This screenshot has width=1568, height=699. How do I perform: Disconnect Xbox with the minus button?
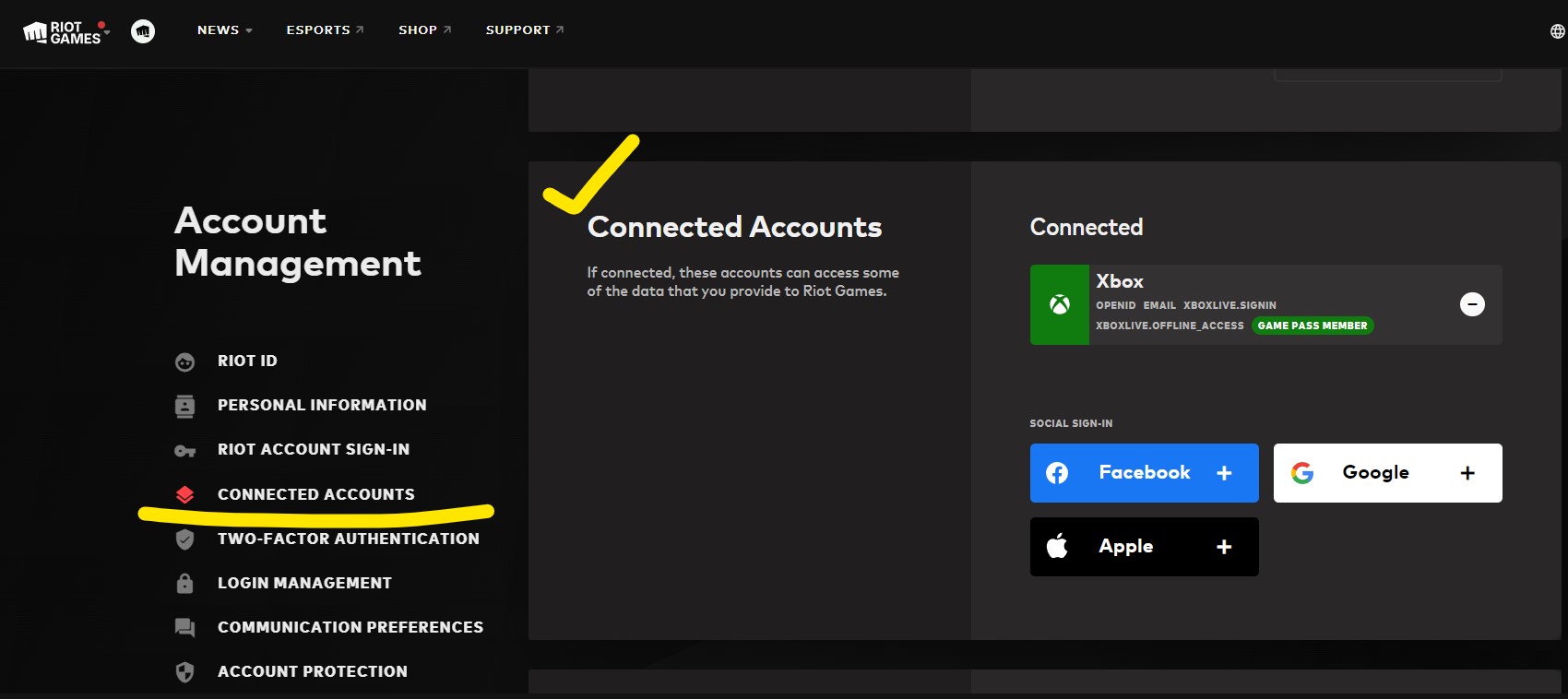1472,304
